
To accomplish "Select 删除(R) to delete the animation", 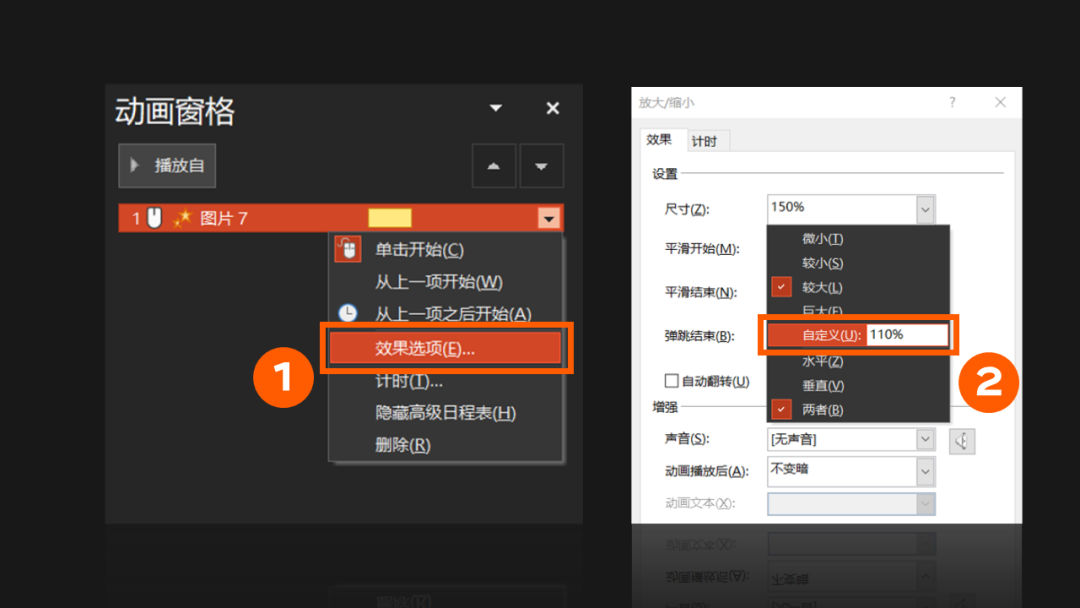I will tap(402, 445).
